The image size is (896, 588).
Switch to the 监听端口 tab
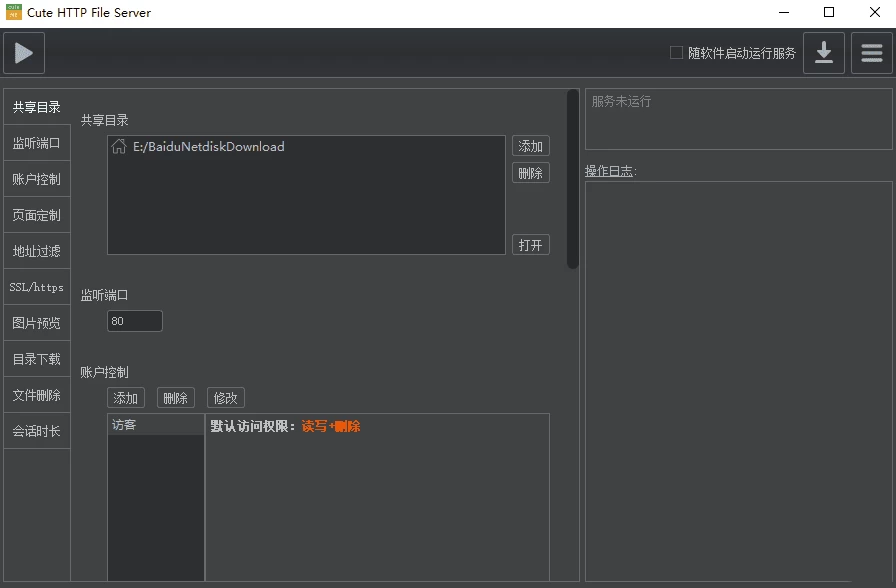(x=37, y=143)
